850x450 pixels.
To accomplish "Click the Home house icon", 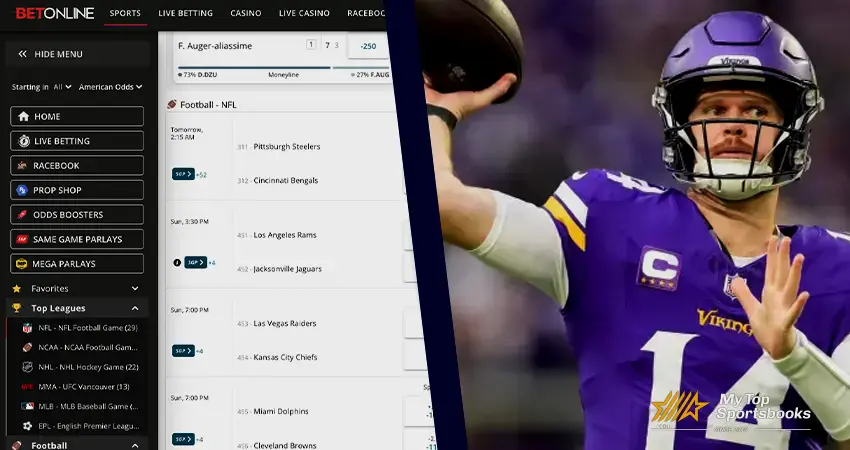I will click(23, 117).
